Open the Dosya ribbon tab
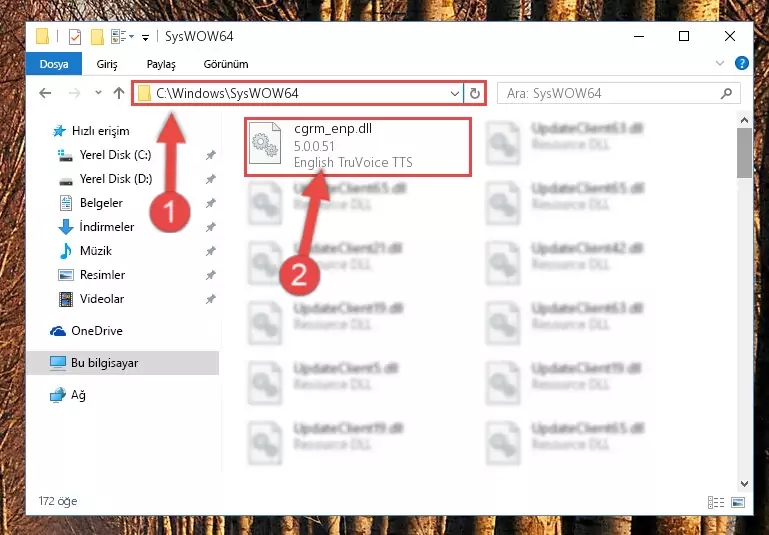The width and height of the screenshot is (769, 535). (x=54, y=64)
